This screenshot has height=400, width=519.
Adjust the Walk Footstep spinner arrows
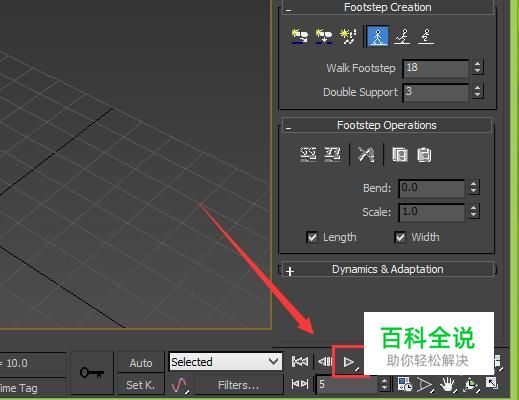point(477,68)
